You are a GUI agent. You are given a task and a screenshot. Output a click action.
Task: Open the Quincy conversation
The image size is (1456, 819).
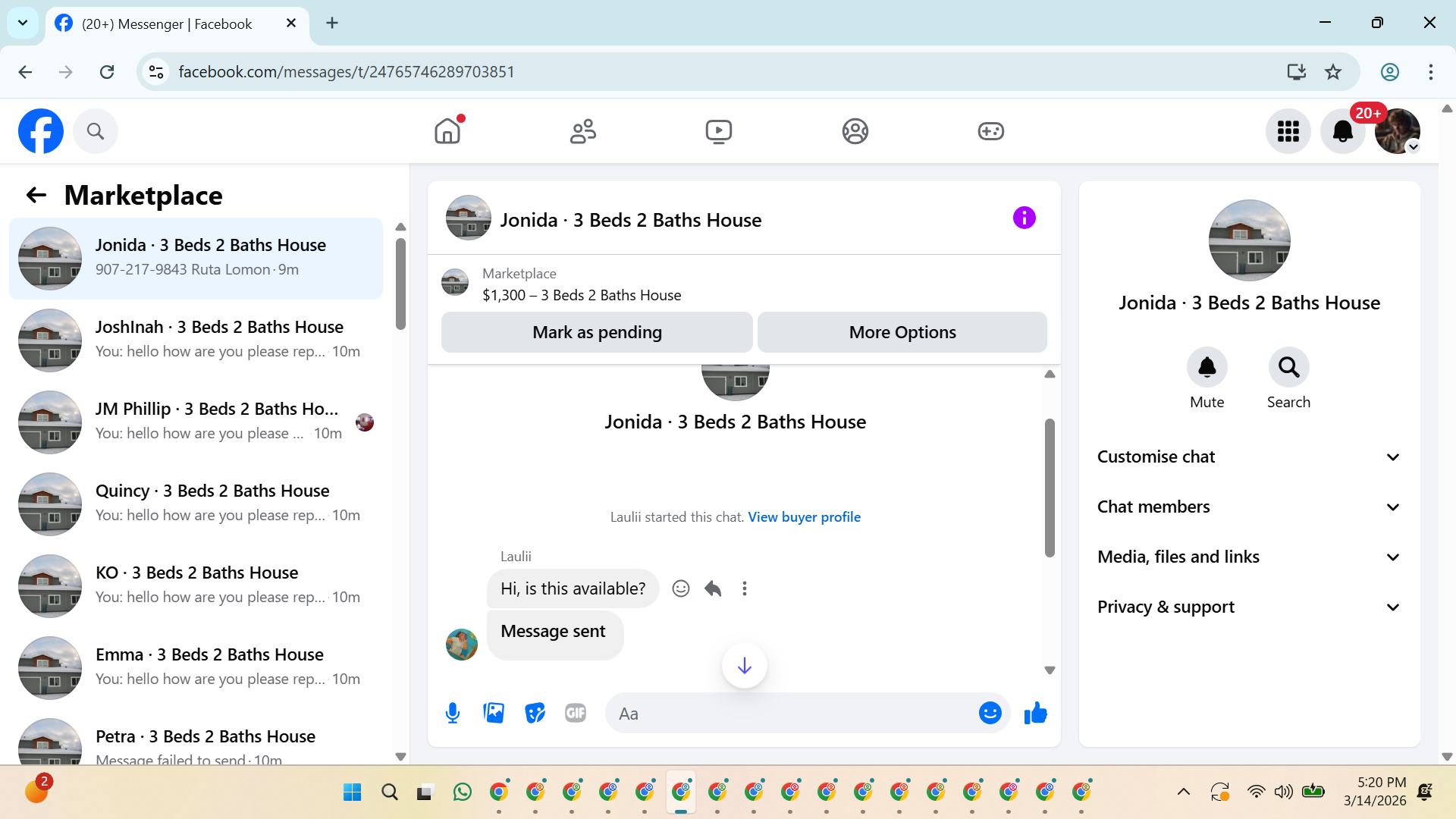point(196,504)
